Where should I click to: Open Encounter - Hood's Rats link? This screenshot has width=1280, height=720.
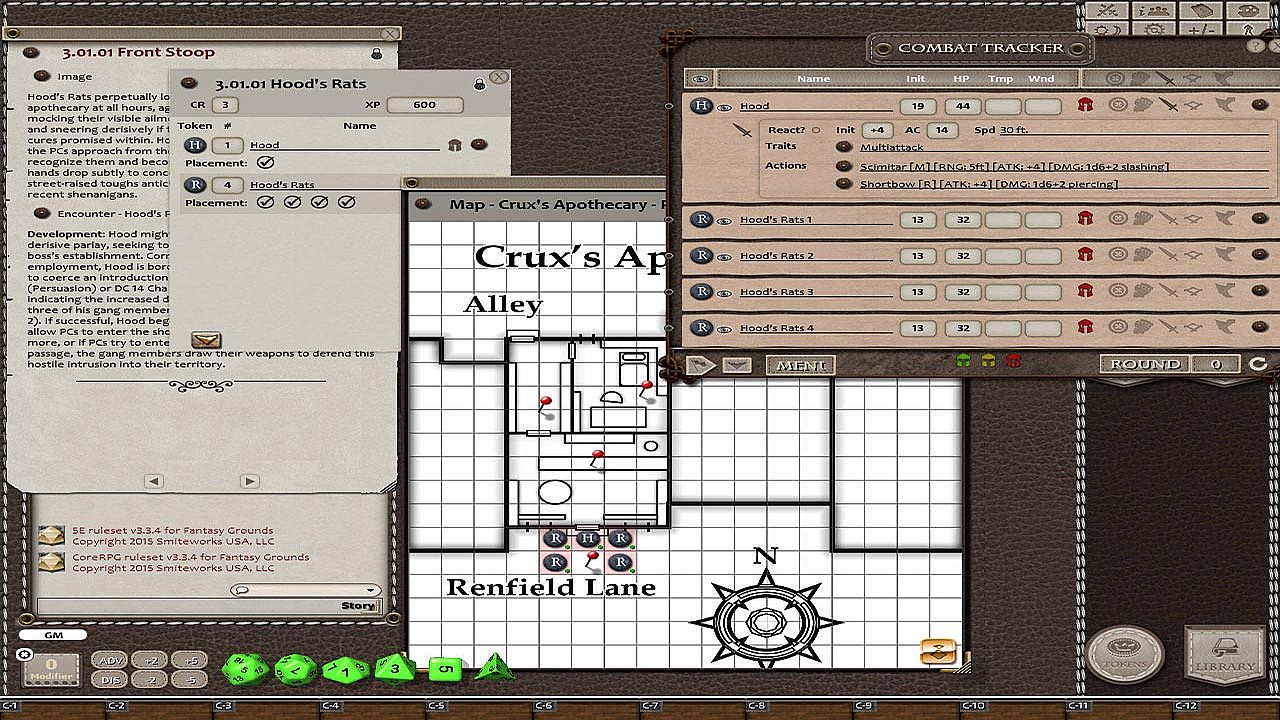[42, 212]
